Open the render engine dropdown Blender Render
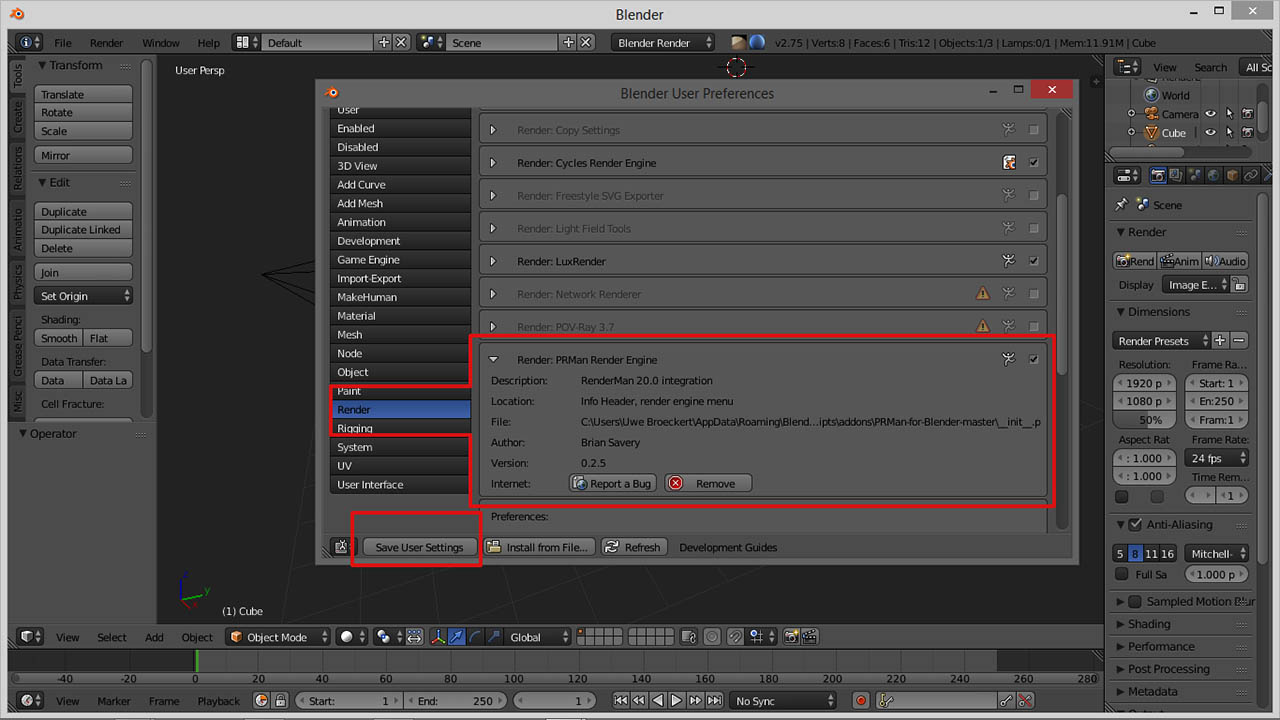The height and width of the screenshot is (720, 1280). tap(665, 43)
